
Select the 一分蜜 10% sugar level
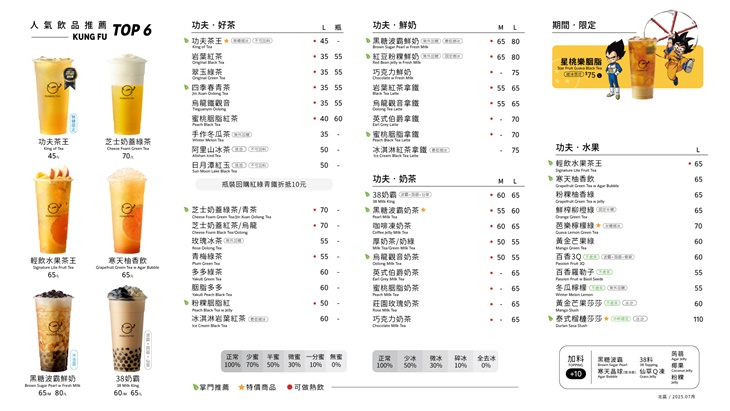(315, 361)
